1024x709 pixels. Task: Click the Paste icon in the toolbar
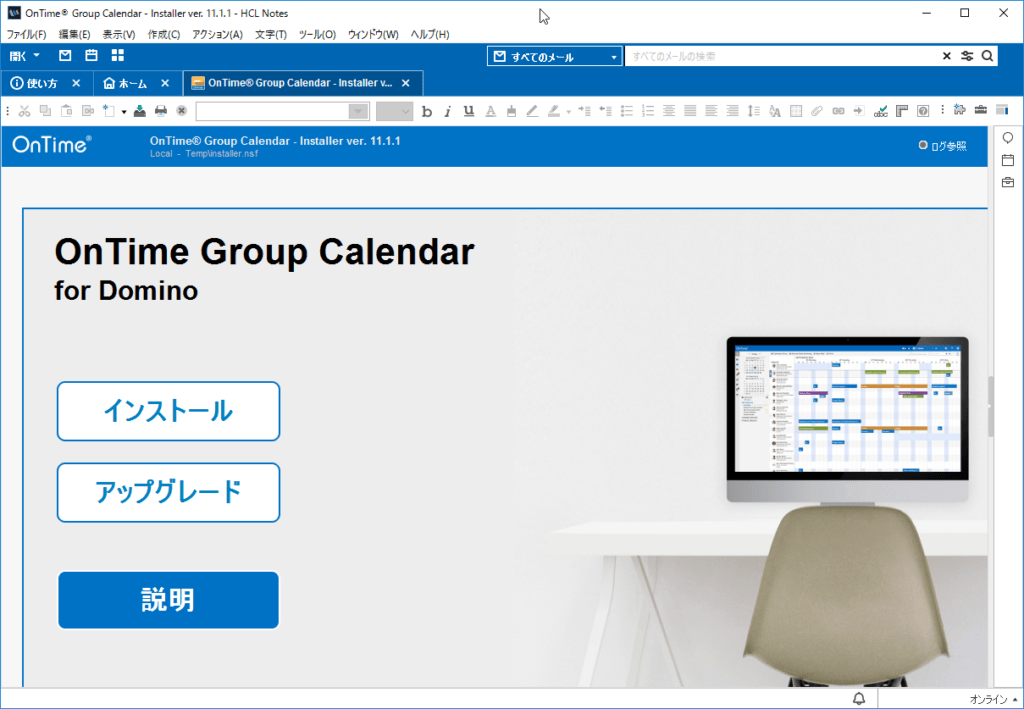[67, 111]
